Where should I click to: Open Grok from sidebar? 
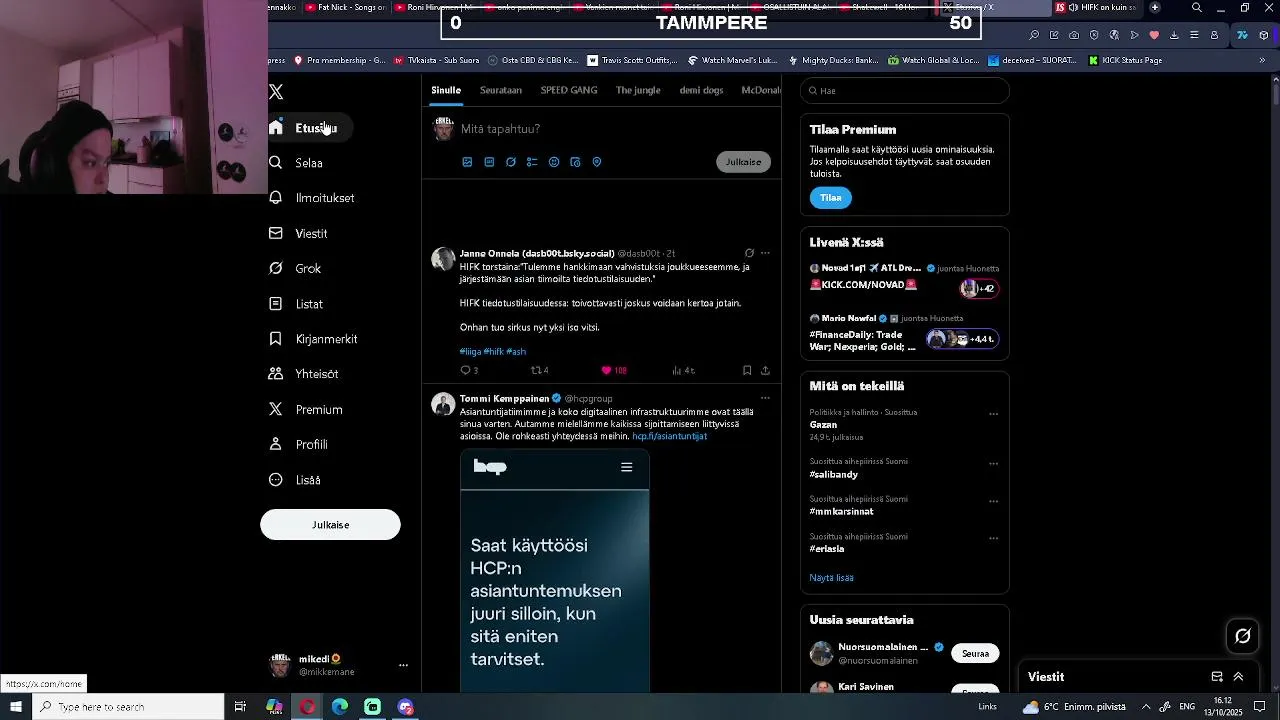click(x=295, y=268)
